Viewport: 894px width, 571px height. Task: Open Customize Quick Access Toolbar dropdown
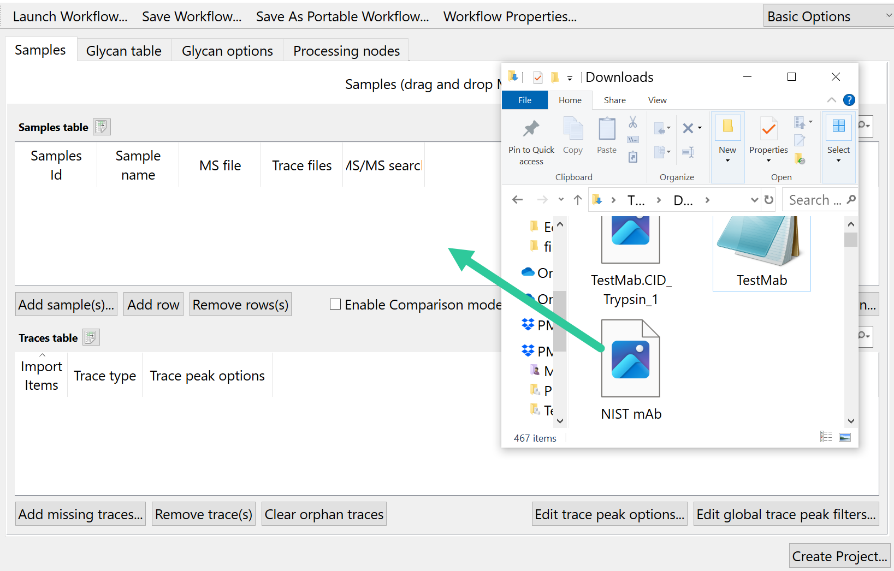[569, 78]
